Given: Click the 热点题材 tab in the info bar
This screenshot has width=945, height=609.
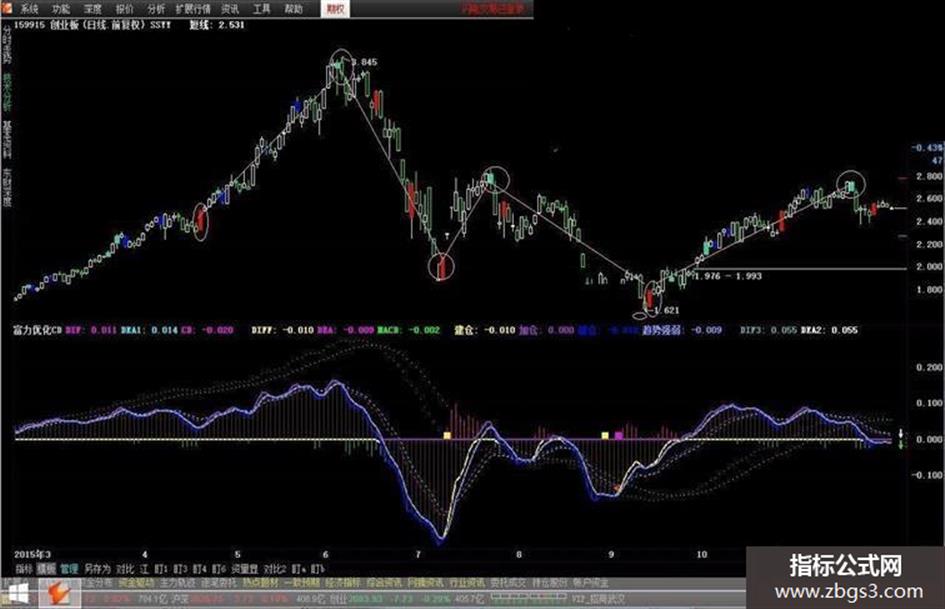Looking at the screenshot, I should point(260,583).
